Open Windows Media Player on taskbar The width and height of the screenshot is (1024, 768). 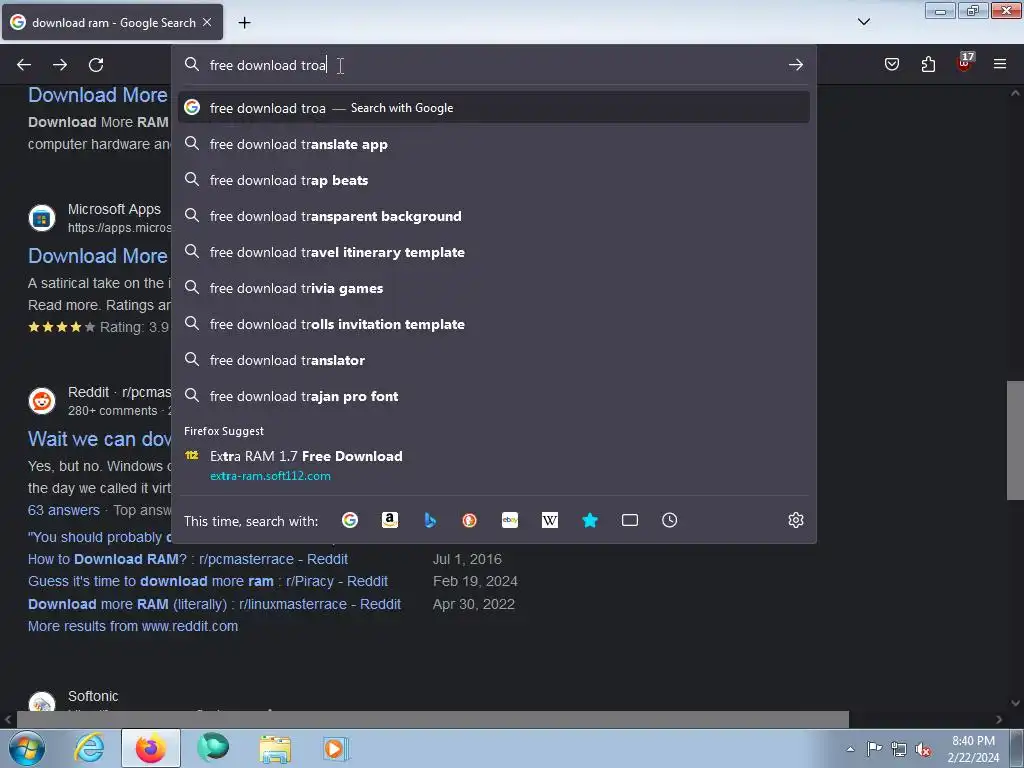pos(336,748)
